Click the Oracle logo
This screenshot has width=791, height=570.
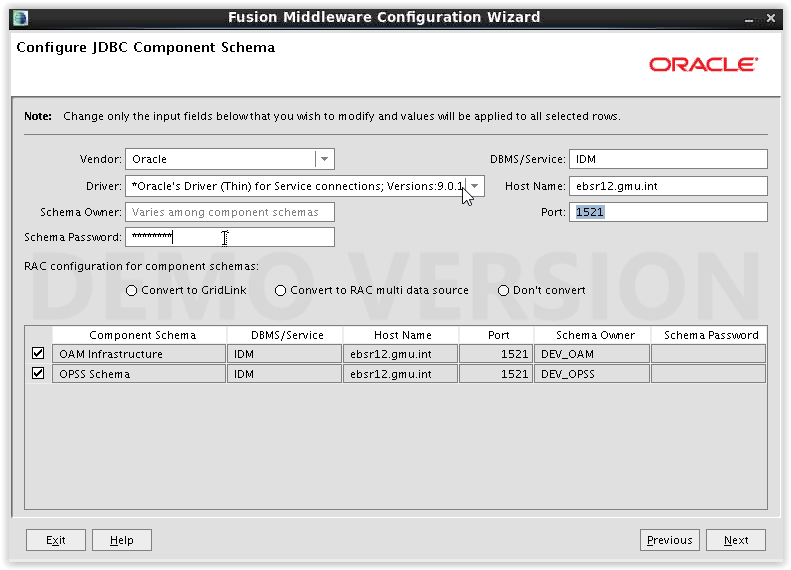point(703,65)
